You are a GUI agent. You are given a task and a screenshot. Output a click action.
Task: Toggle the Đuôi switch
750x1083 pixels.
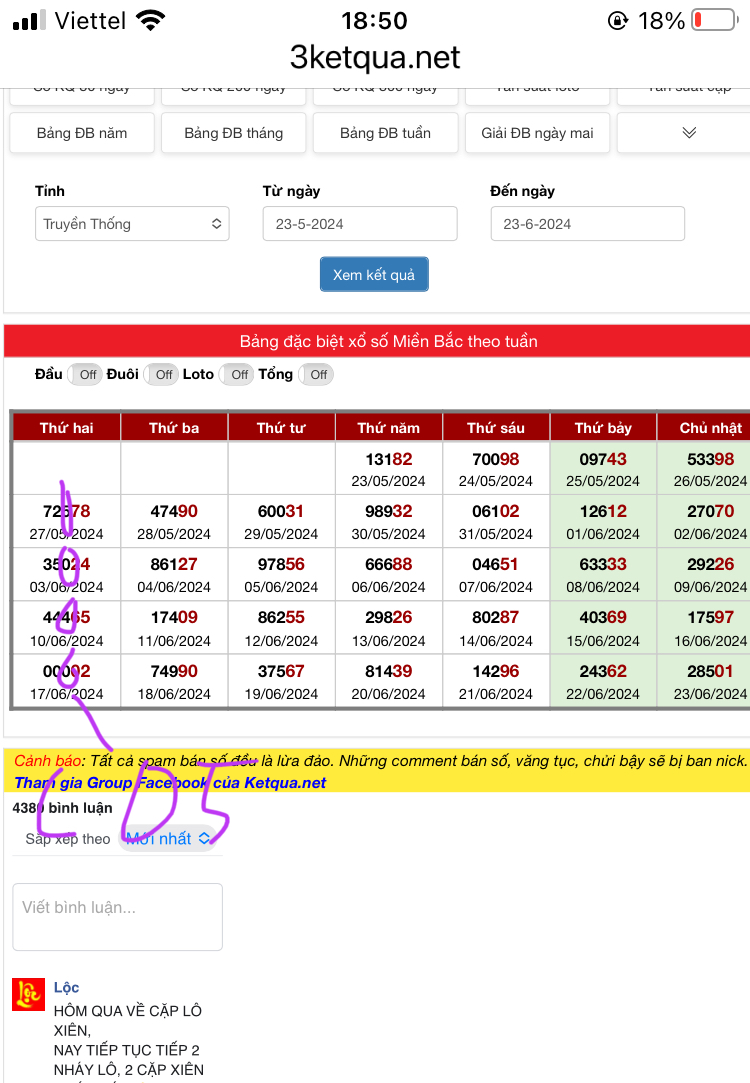(x=161, y=375)
